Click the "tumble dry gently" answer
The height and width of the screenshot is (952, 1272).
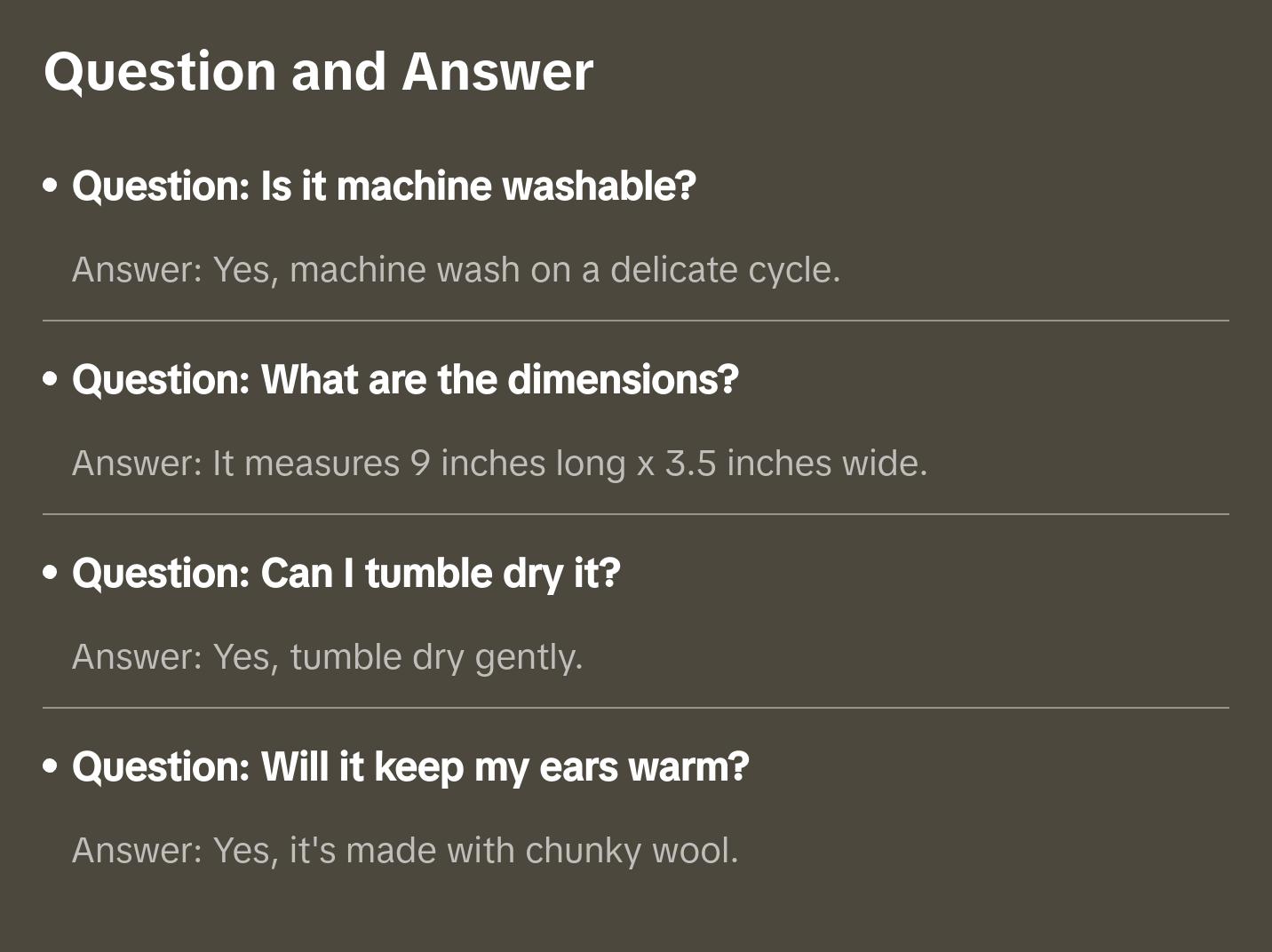coord(327,657)
